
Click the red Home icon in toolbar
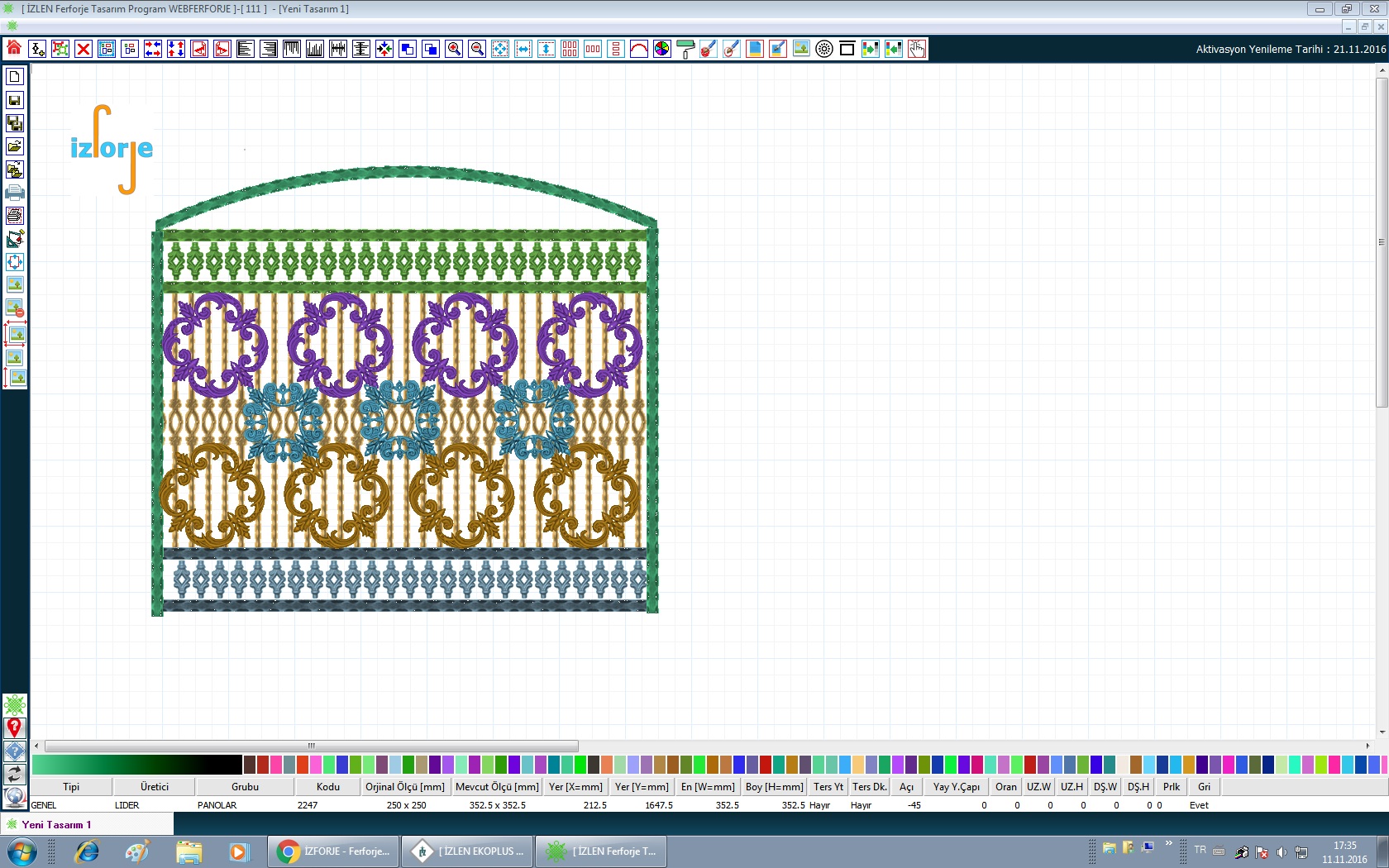[14, 49]
